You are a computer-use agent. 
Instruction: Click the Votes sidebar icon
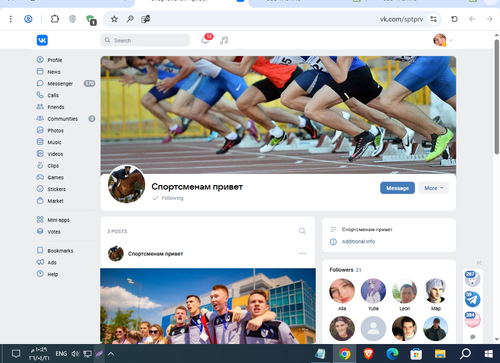[40, 231]
